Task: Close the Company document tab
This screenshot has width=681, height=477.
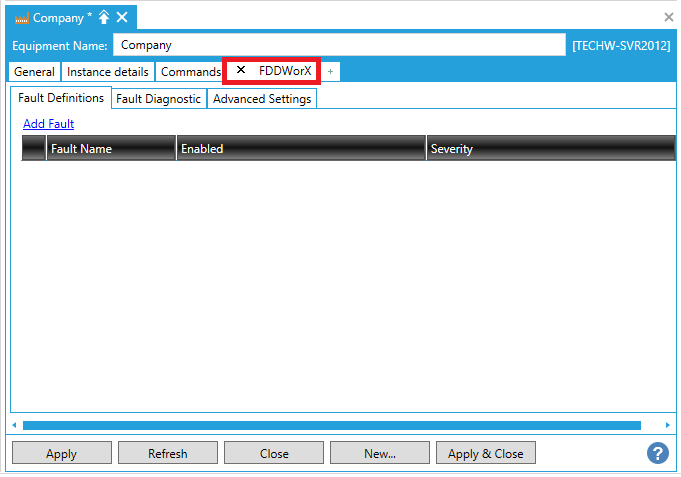Action: [122, 17]
